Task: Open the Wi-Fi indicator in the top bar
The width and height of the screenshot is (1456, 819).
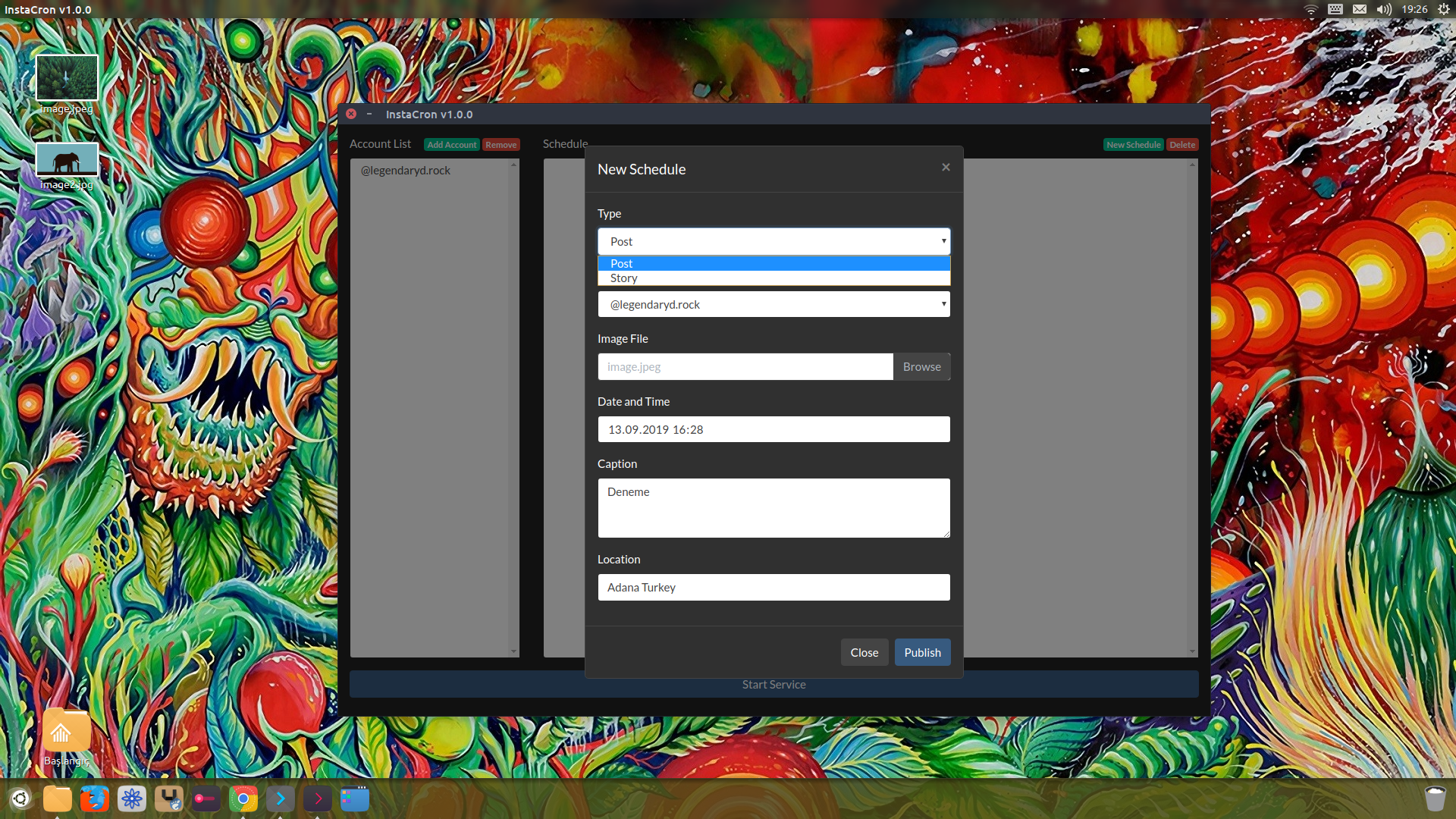Action: tap(1310, 9)
